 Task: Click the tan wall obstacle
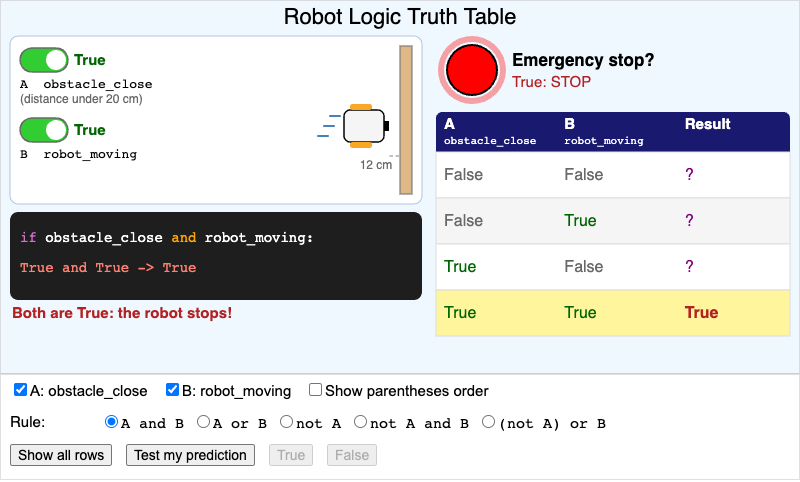pyautogui.click(x=406, y=120)
